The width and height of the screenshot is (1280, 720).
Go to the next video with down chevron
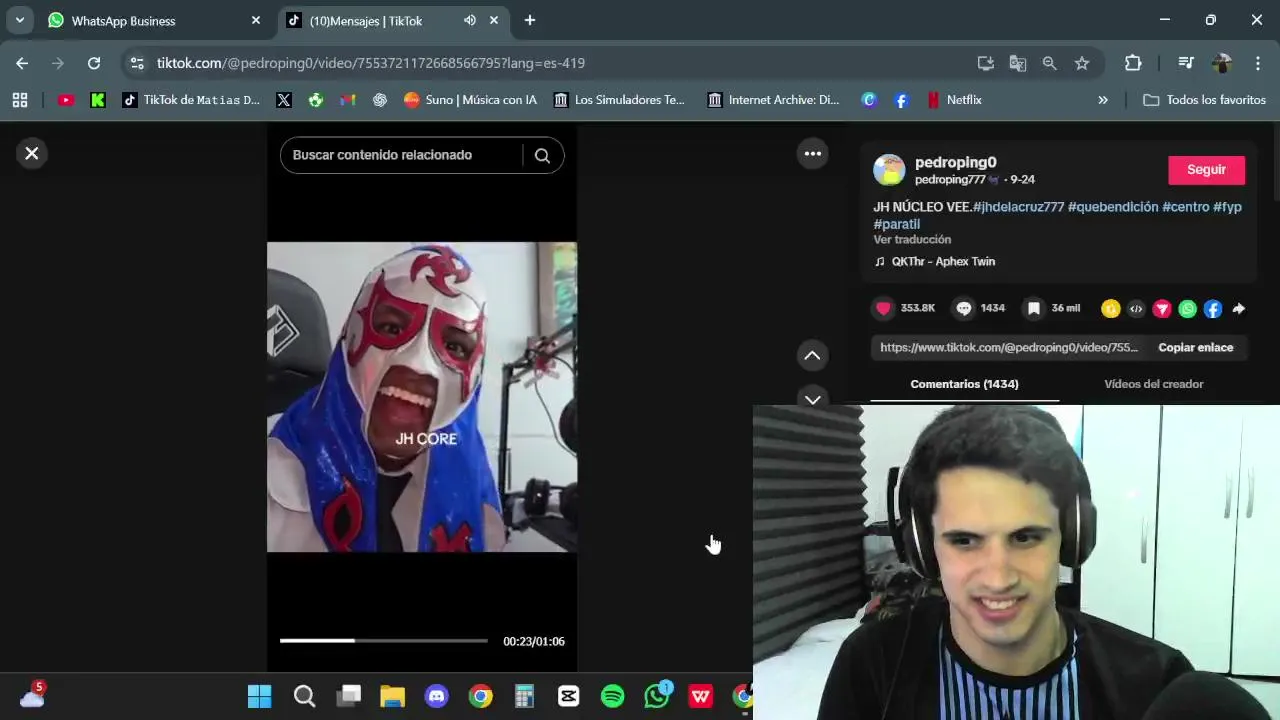813,398
